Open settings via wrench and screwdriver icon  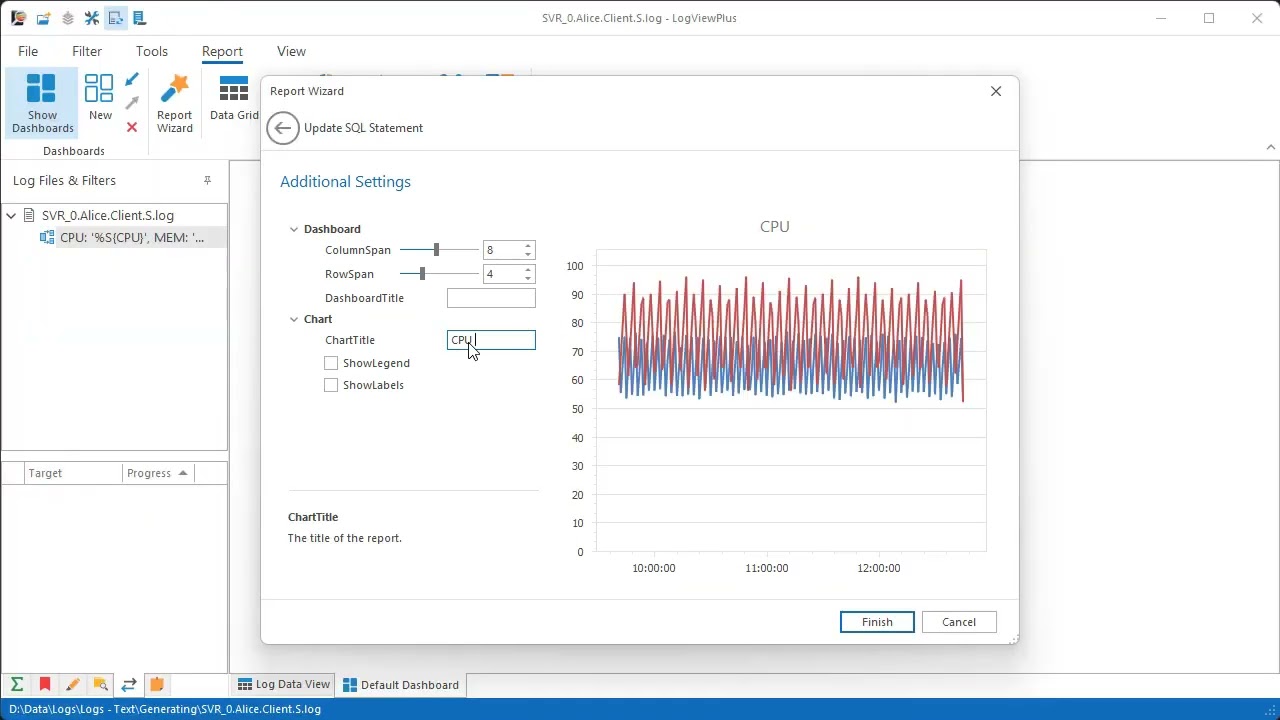[92, 18]
